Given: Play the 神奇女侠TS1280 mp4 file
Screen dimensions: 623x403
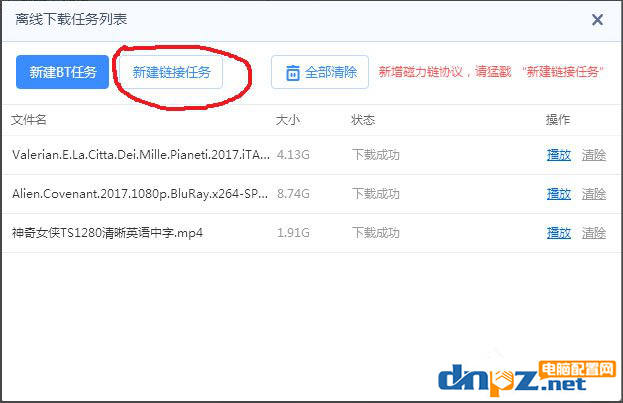Looking at the screenshot, I should 559,232.
